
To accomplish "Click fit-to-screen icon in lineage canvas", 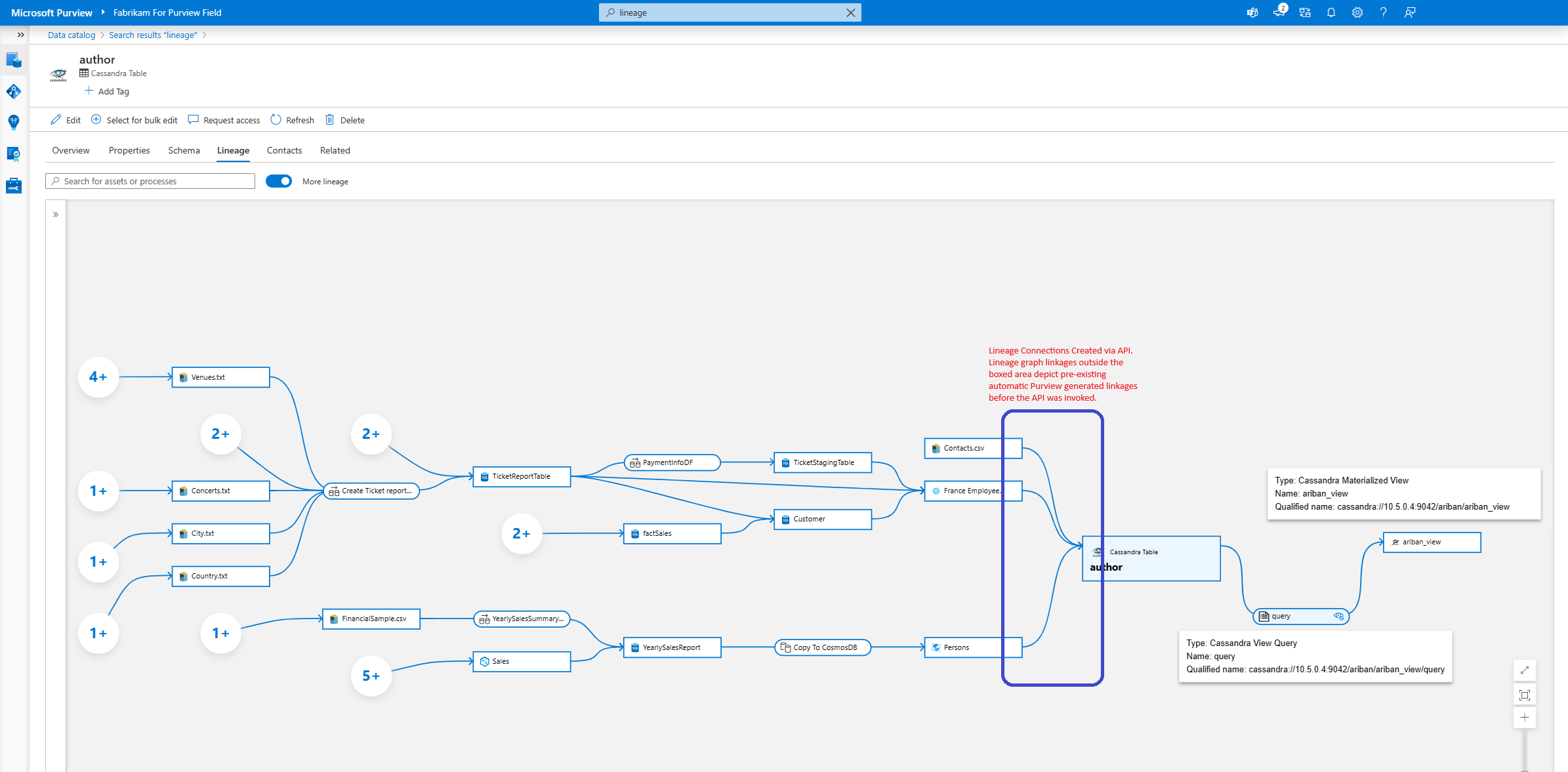I will (x=1524, y=695).
